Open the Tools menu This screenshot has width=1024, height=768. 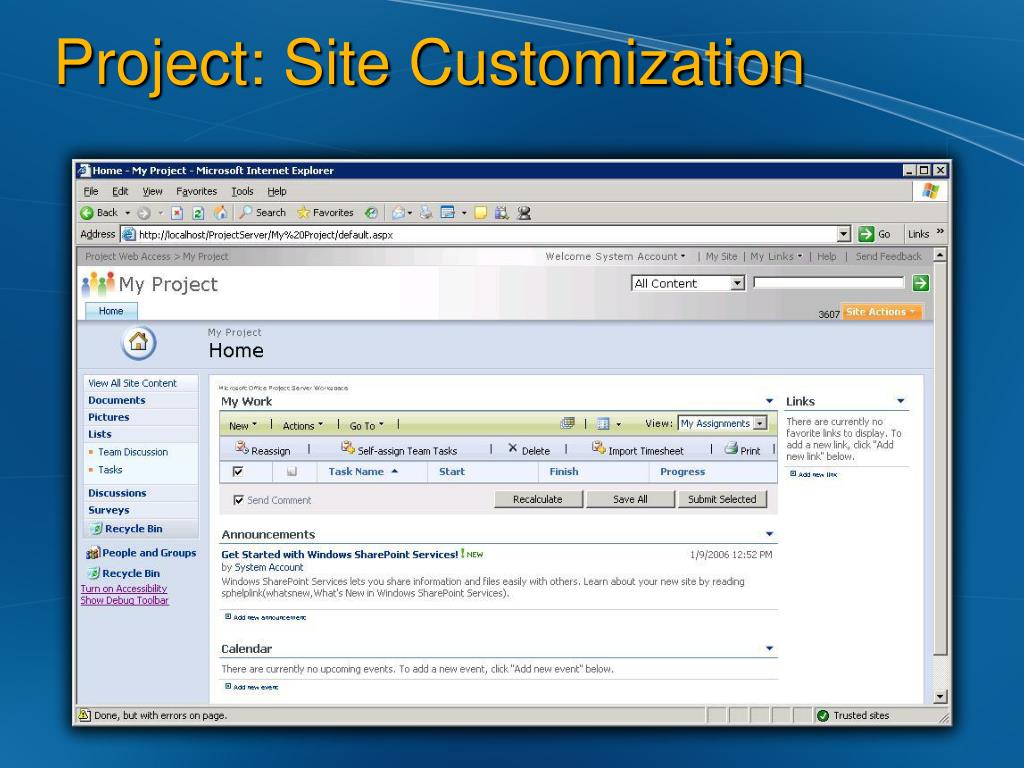(242, 191)
